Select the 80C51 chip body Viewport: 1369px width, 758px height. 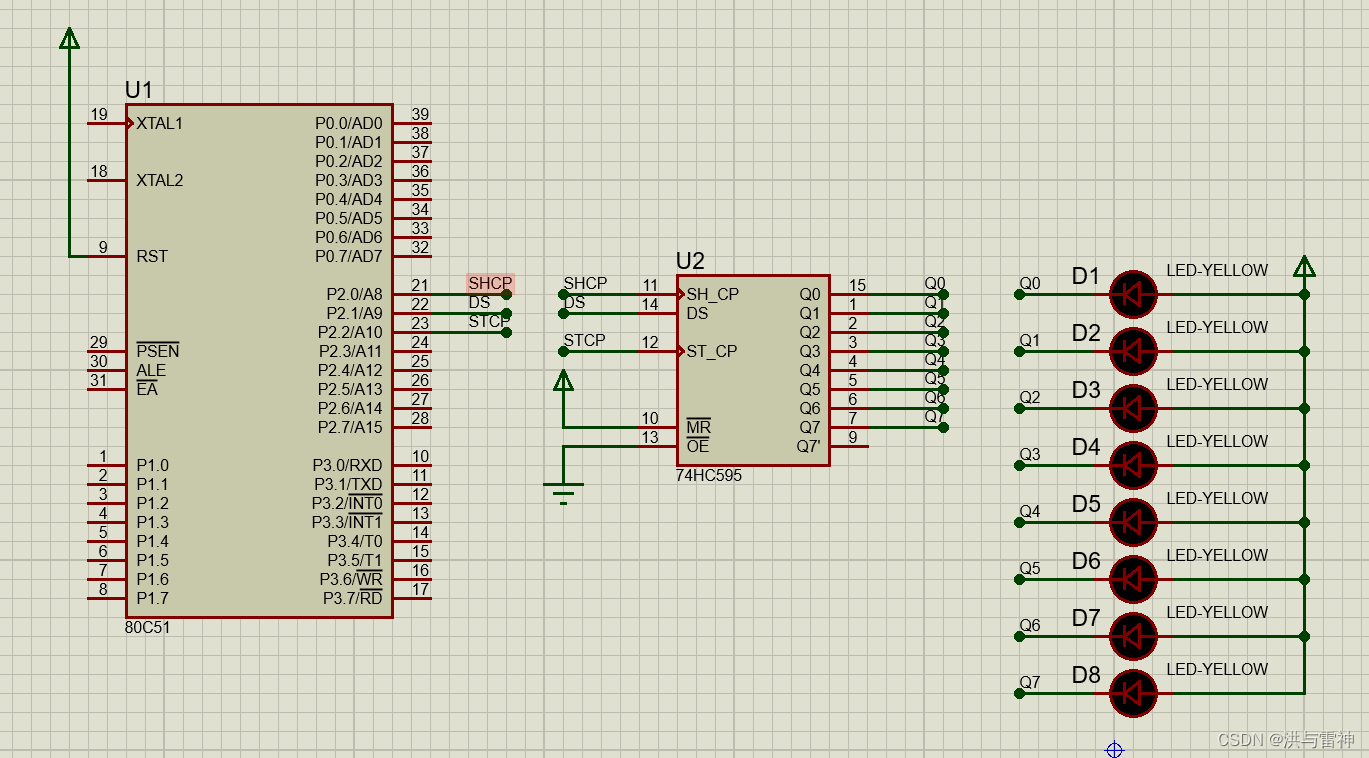coord(259,361)
